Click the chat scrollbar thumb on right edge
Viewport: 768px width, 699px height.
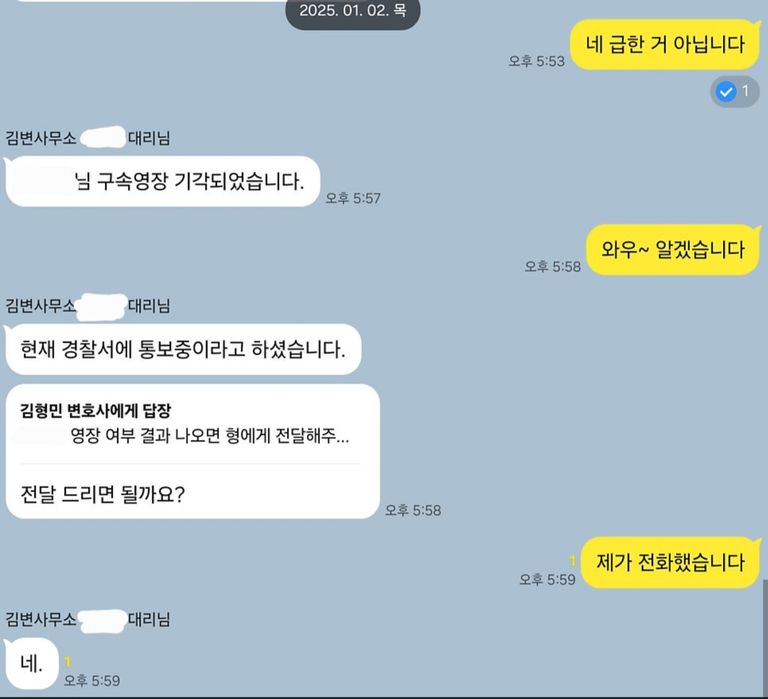(765, 638)
